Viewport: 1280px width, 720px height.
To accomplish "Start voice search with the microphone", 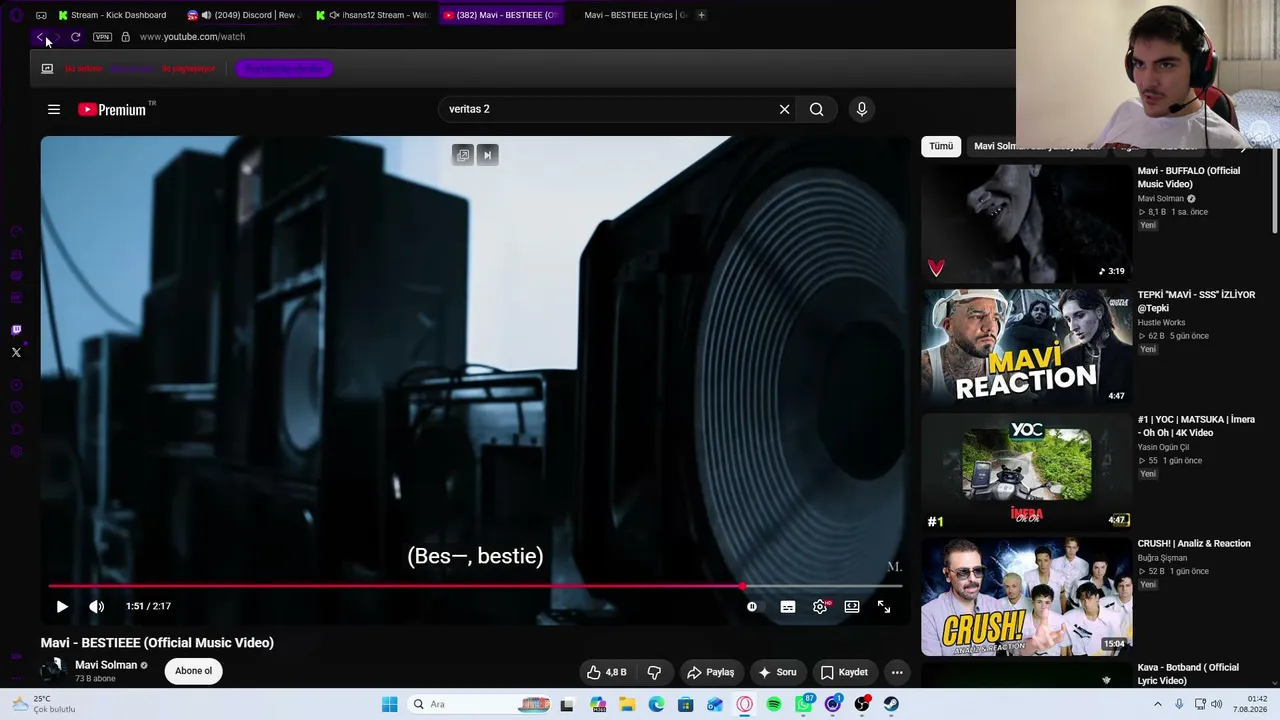I will click(862, 109).
